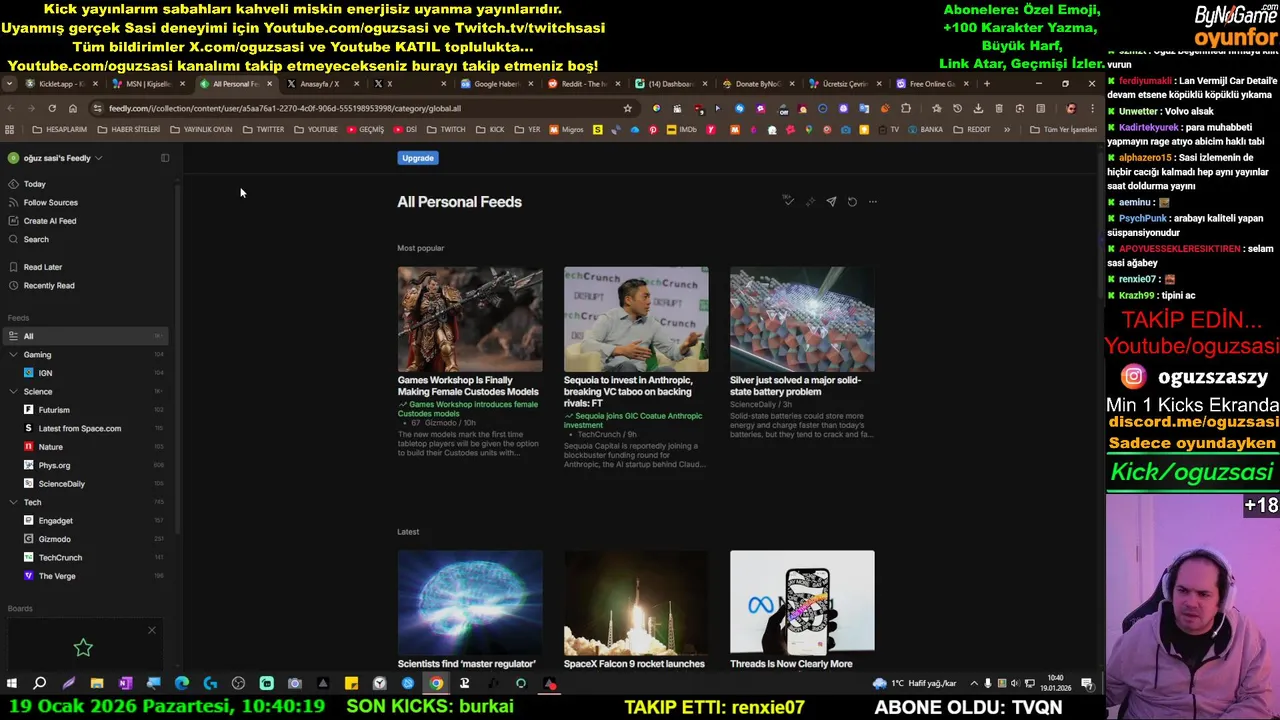Screen dimensions: 1280x720
Task: Go back in the browser
Action: [x=11, y=108]
